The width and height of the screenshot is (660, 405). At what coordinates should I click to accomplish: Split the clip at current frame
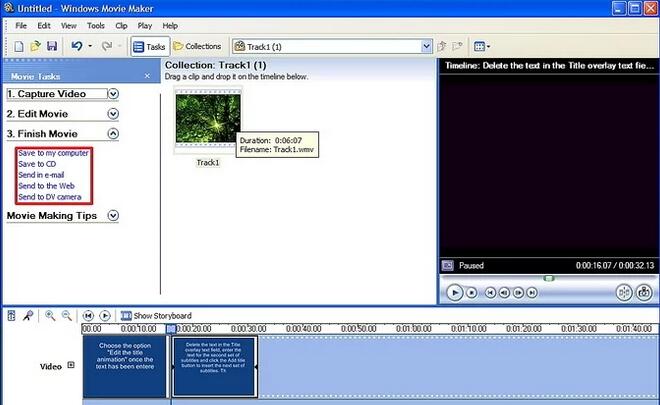pyautogui.click(x=624, y=292)
